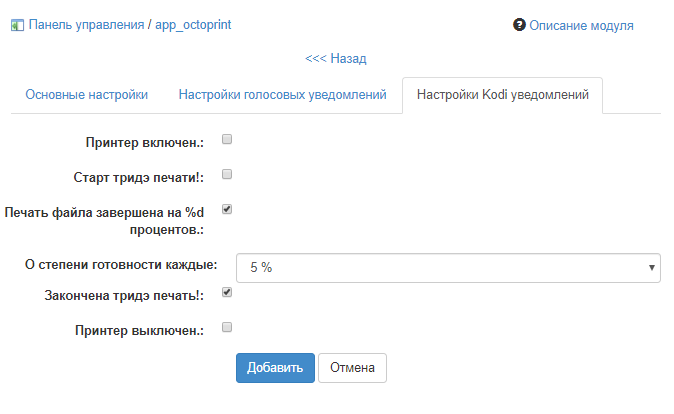The height and width of the screenshot is (414, 674).
Task: Click the arrow on the 5 % select box
Action: coord(651,268)
